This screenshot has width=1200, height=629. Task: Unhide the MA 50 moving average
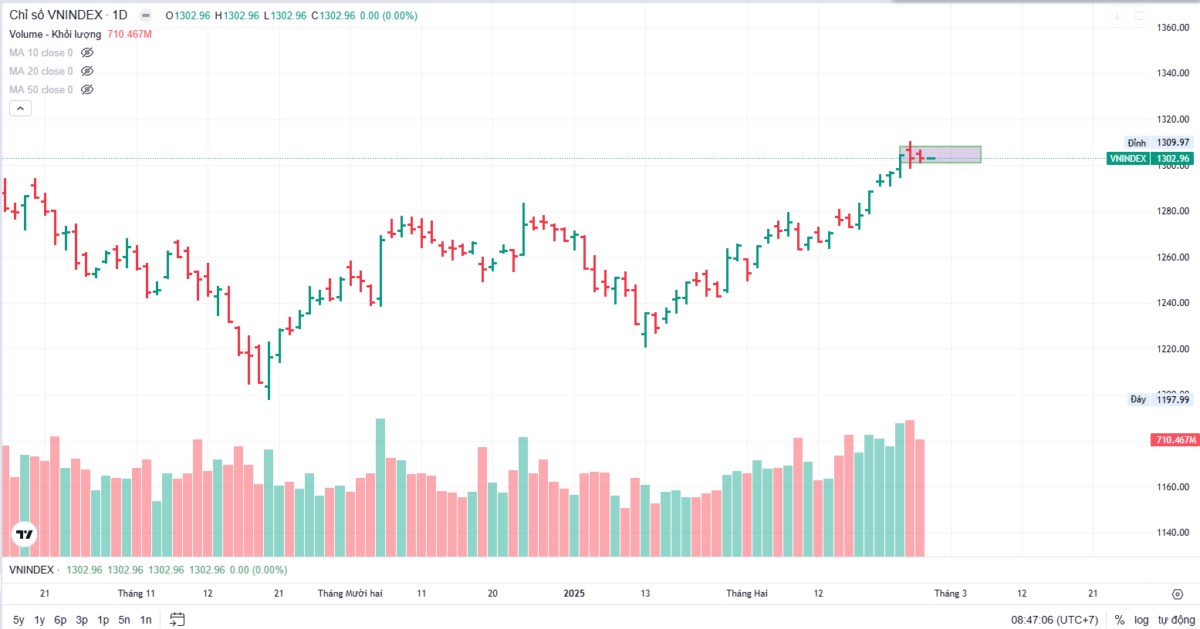tap(87, 90)
